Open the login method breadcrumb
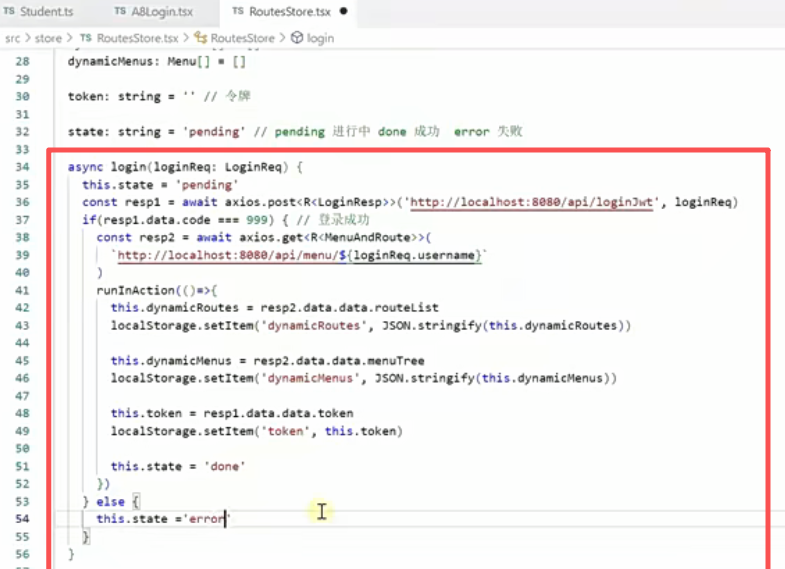 tap(320, 39)
